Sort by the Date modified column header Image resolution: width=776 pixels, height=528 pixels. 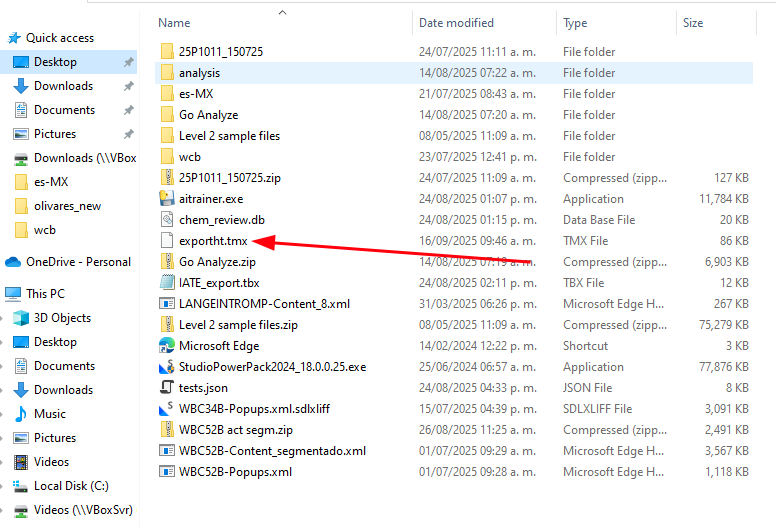coord(484,23)
